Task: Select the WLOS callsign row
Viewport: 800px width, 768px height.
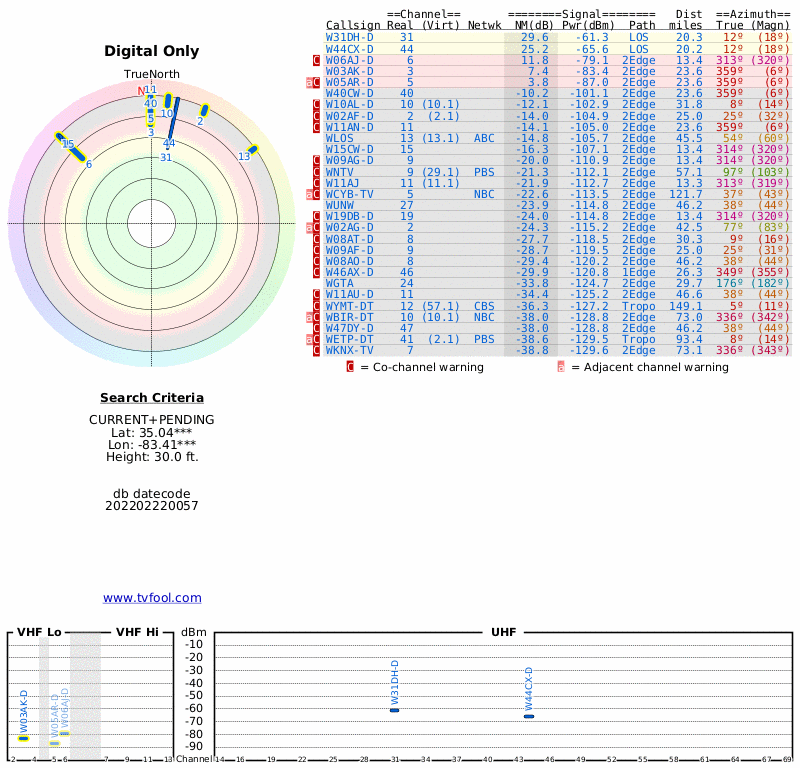Action: click(x=339, y=138)
